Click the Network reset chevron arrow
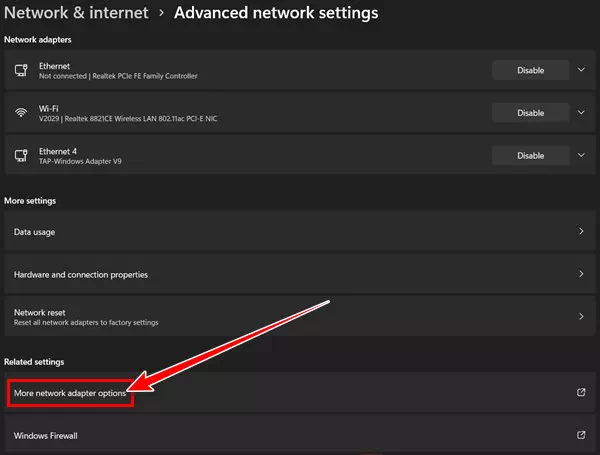 pos(581,317)
